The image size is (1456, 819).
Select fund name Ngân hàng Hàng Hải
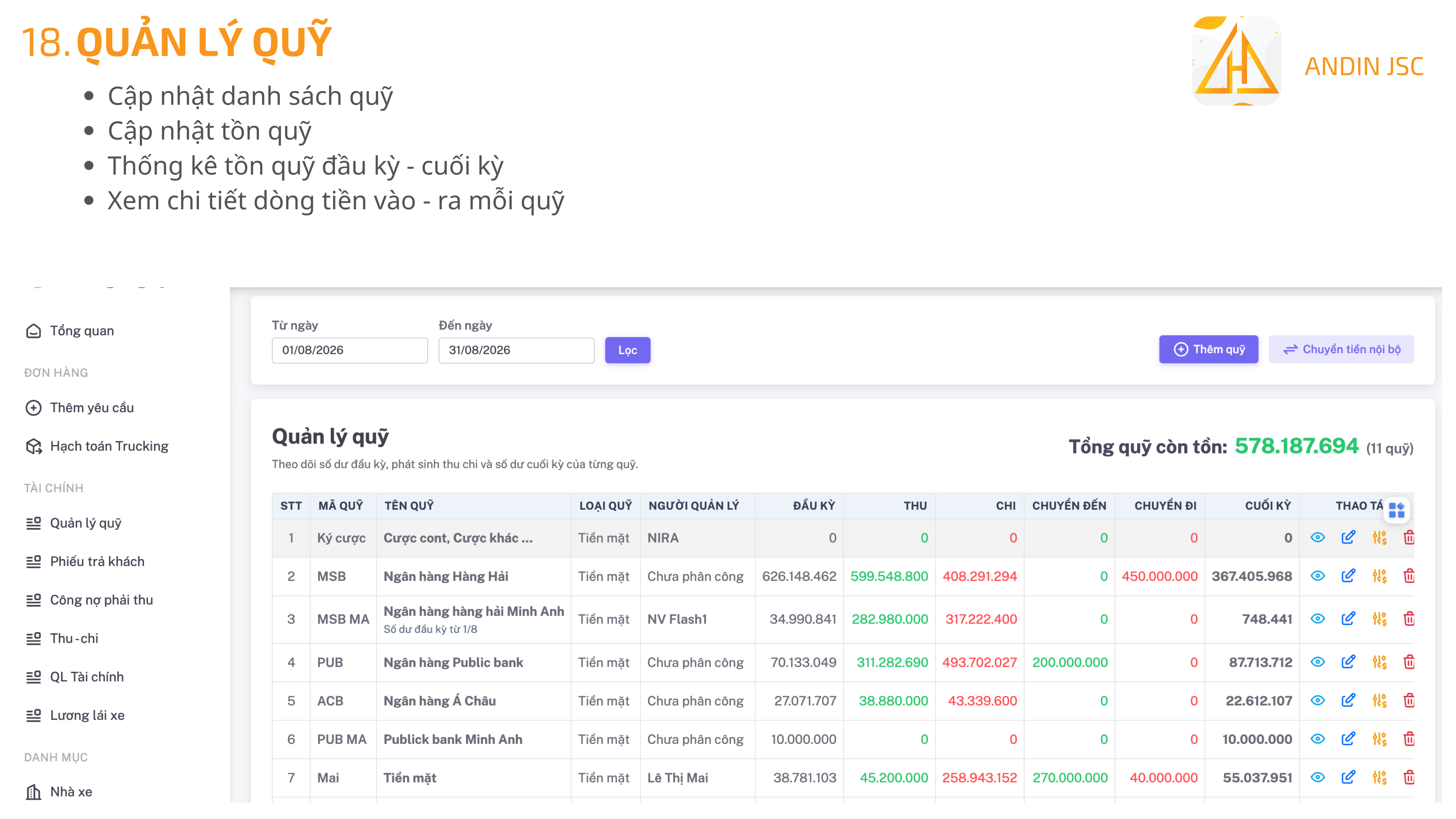445,576
